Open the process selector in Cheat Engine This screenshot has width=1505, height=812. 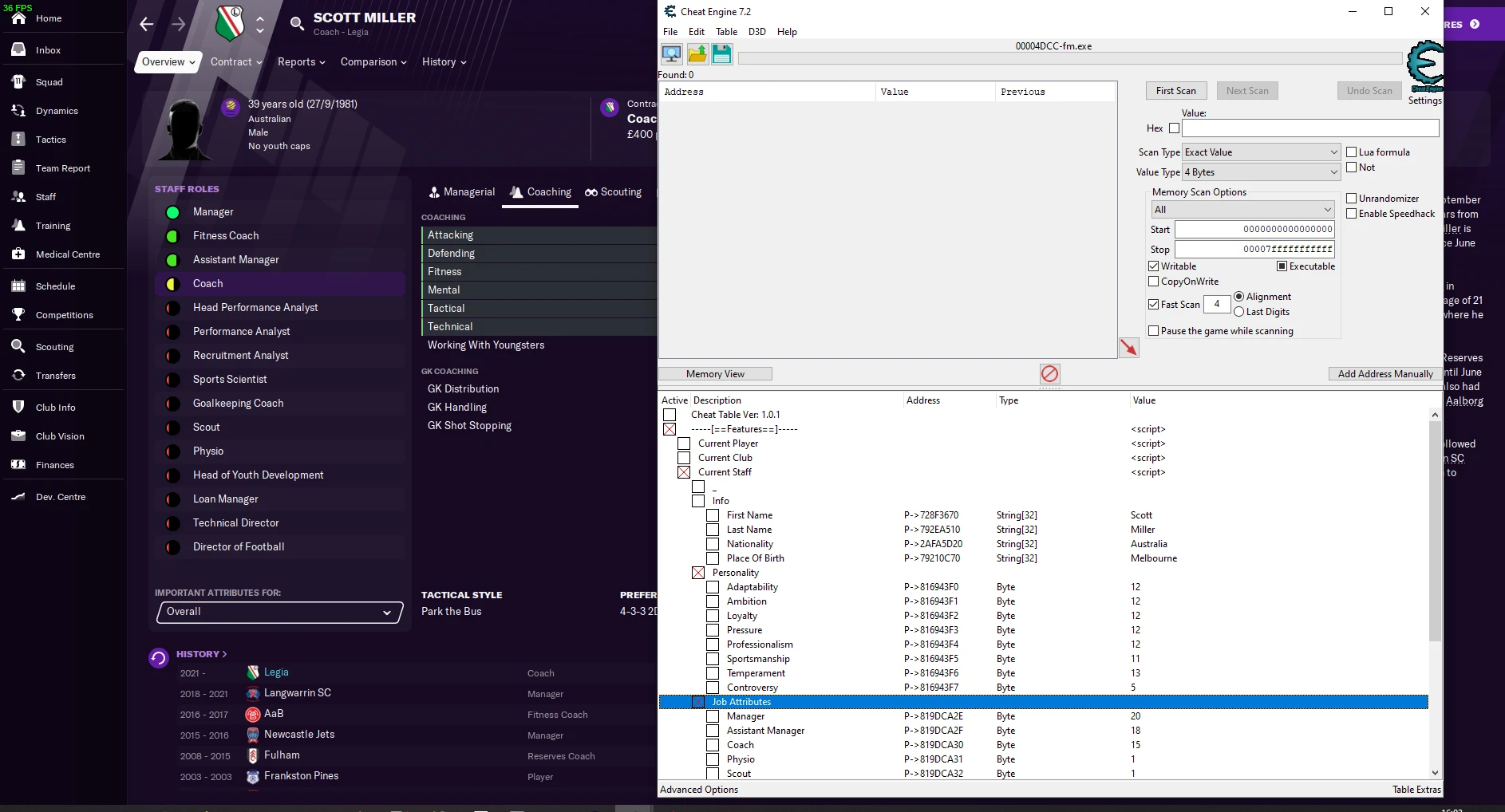point(671,54)
